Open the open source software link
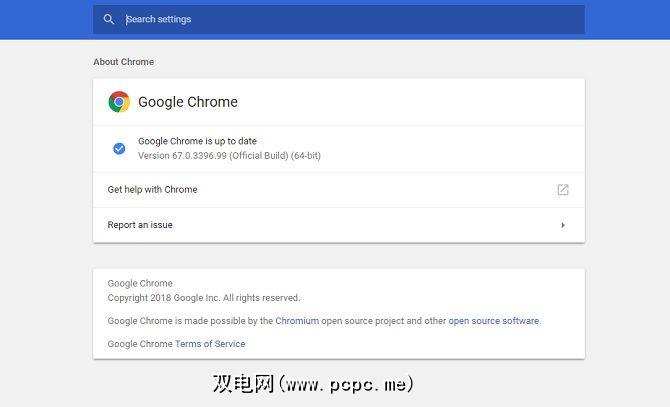The image size is (670, 407). point(493,321)
